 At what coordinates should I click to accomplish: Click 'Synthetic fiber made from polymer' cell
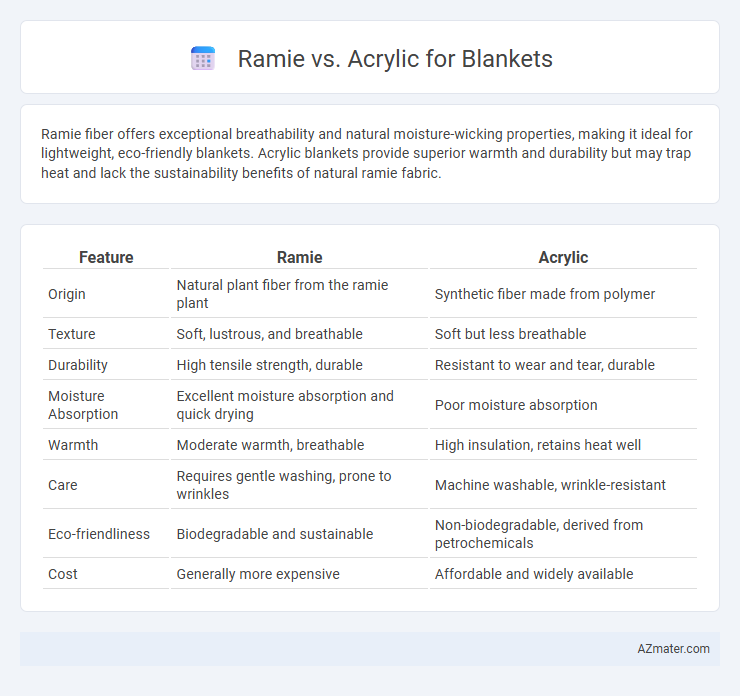563,294
